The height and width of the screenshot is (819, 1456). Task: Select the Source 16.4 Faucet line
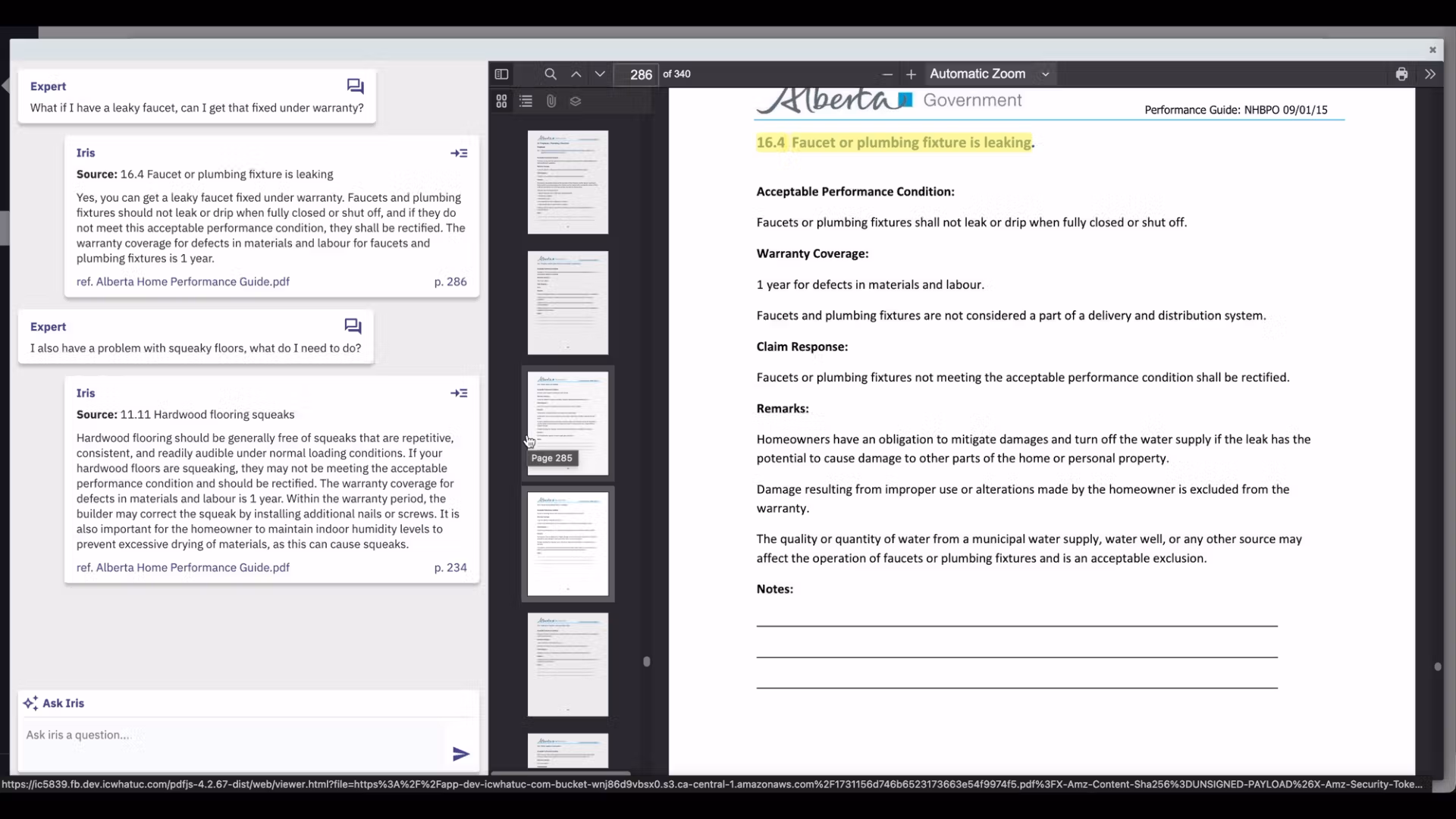[205, 174]
